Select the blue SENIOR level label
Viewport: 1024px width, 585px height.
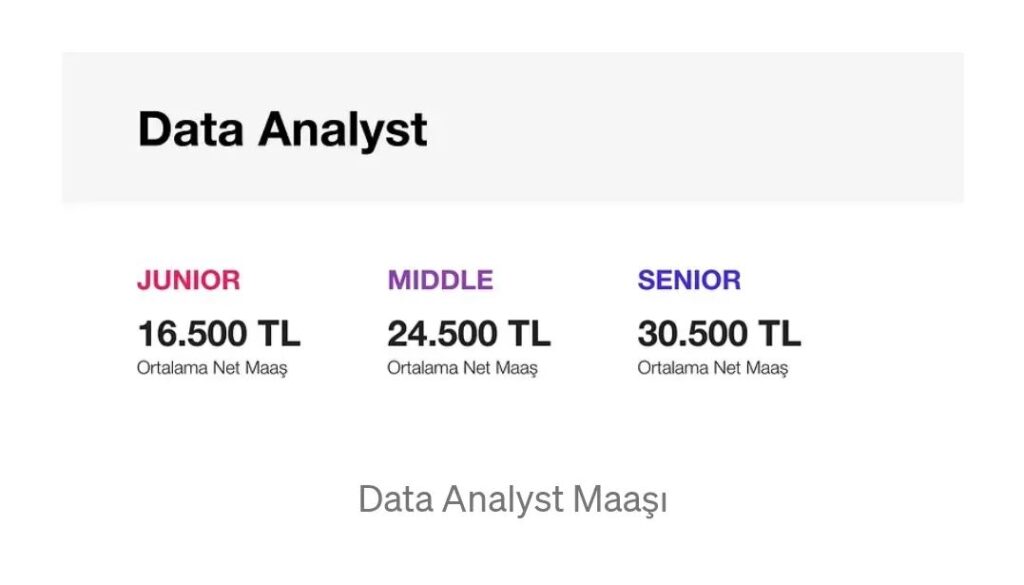[x=689, y=280]
